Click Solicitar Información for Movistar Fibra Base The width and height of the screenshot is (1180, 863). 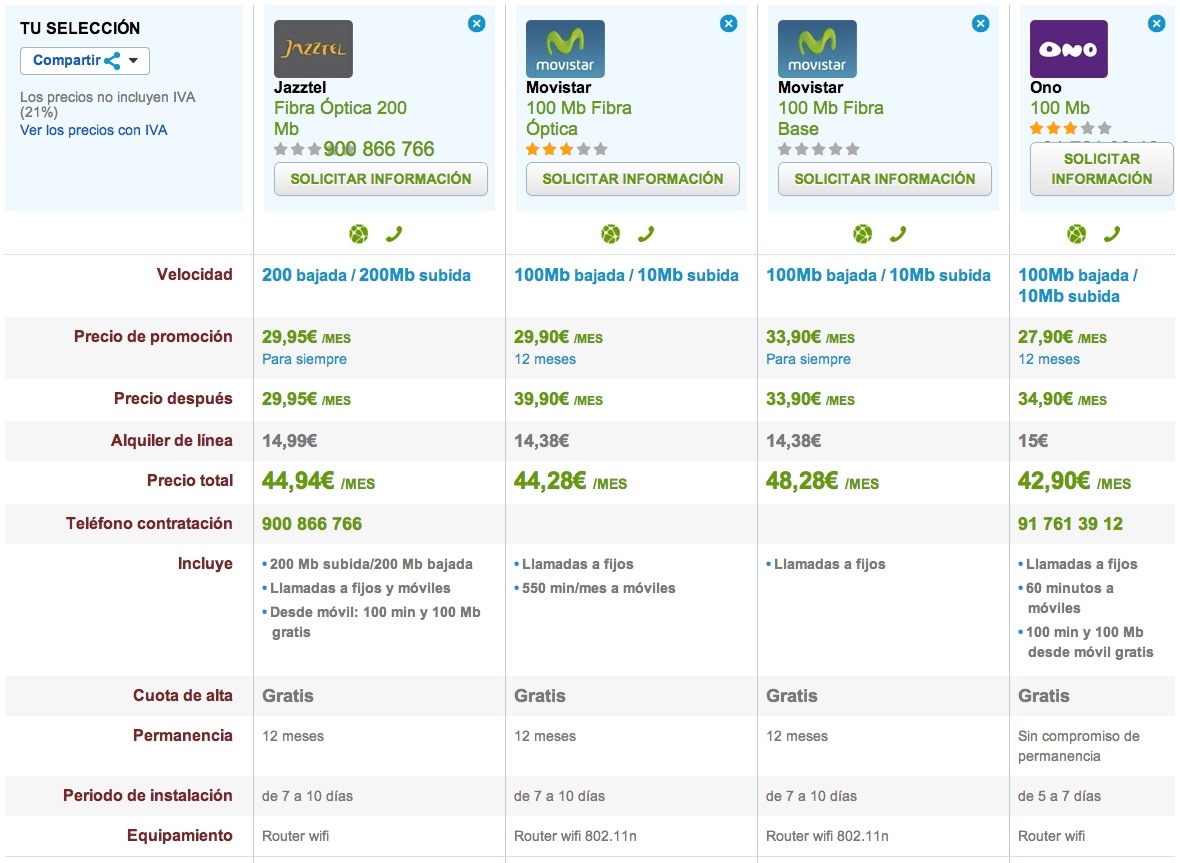pyautogui.click(x=885, y=179)
